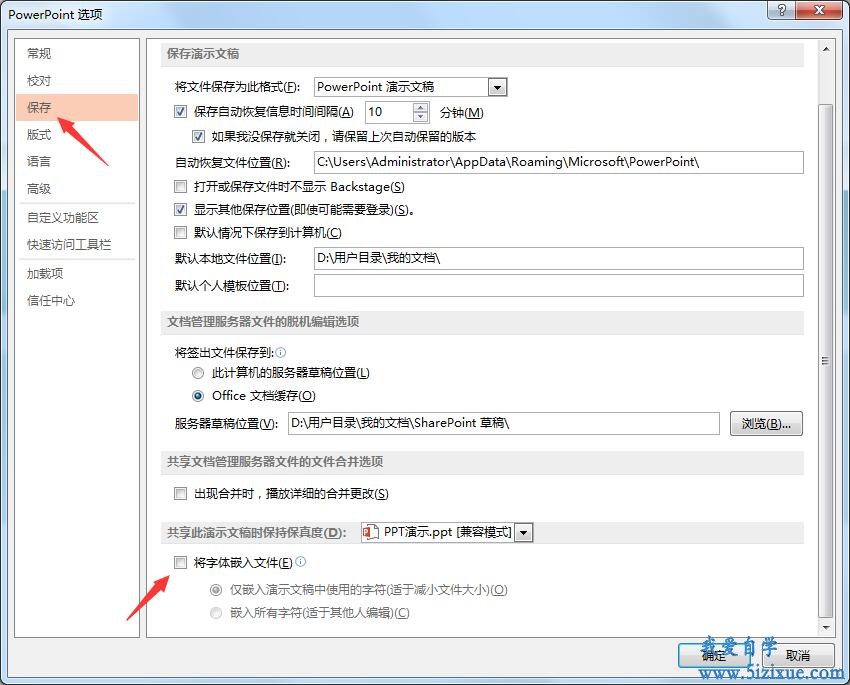Click the 默认个人模板位置 empty field

point(558,286)
